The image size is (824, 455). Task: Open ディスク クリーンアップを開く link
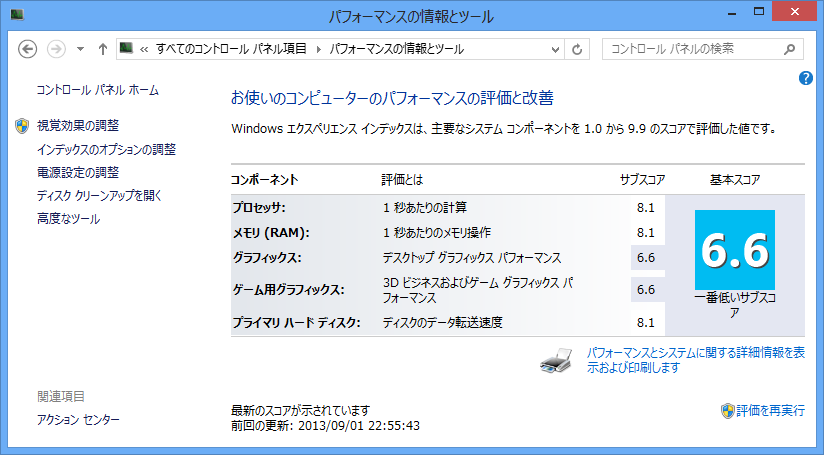coord(99,195)
